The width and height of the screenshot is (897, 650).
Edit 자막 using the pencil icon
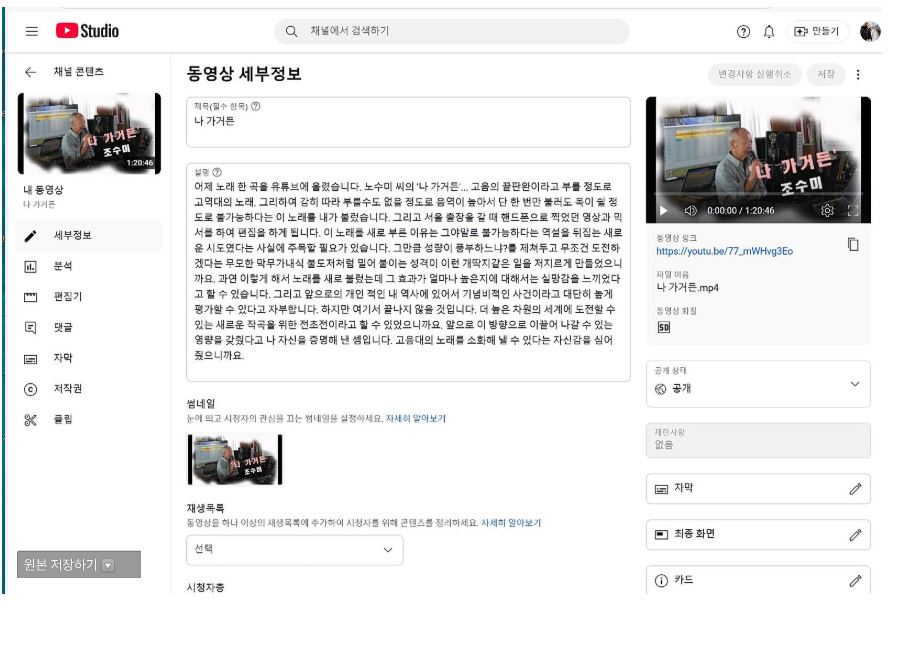point(854,489)
